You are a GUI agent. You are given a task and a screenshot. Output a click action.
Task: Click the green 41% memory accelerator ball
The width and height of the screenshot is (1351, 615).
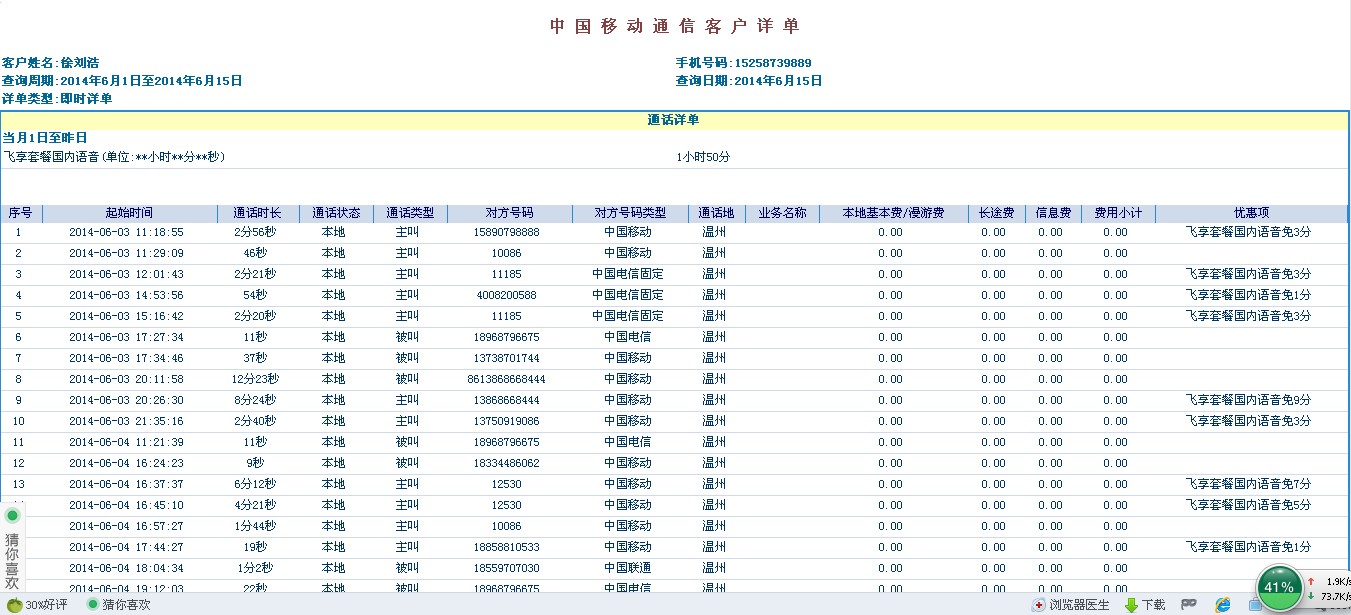pyautogui.click(x=1279, y=587)
